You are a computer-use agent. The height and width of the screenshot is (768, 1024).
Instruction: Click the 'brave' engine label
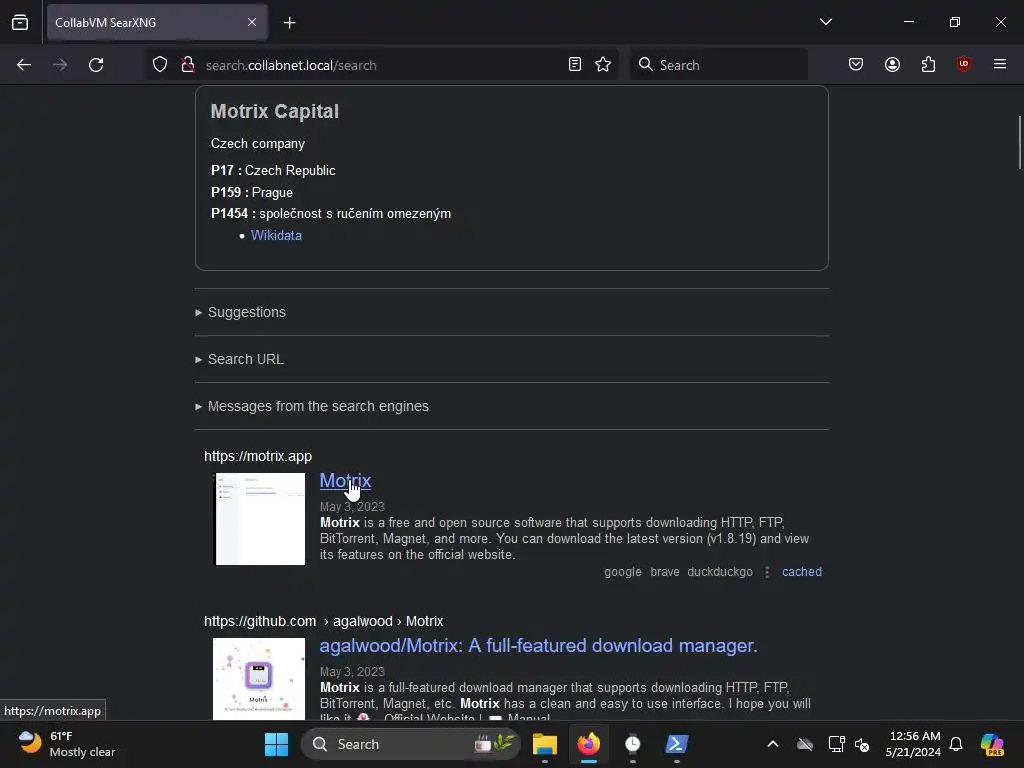coord(665,571)
